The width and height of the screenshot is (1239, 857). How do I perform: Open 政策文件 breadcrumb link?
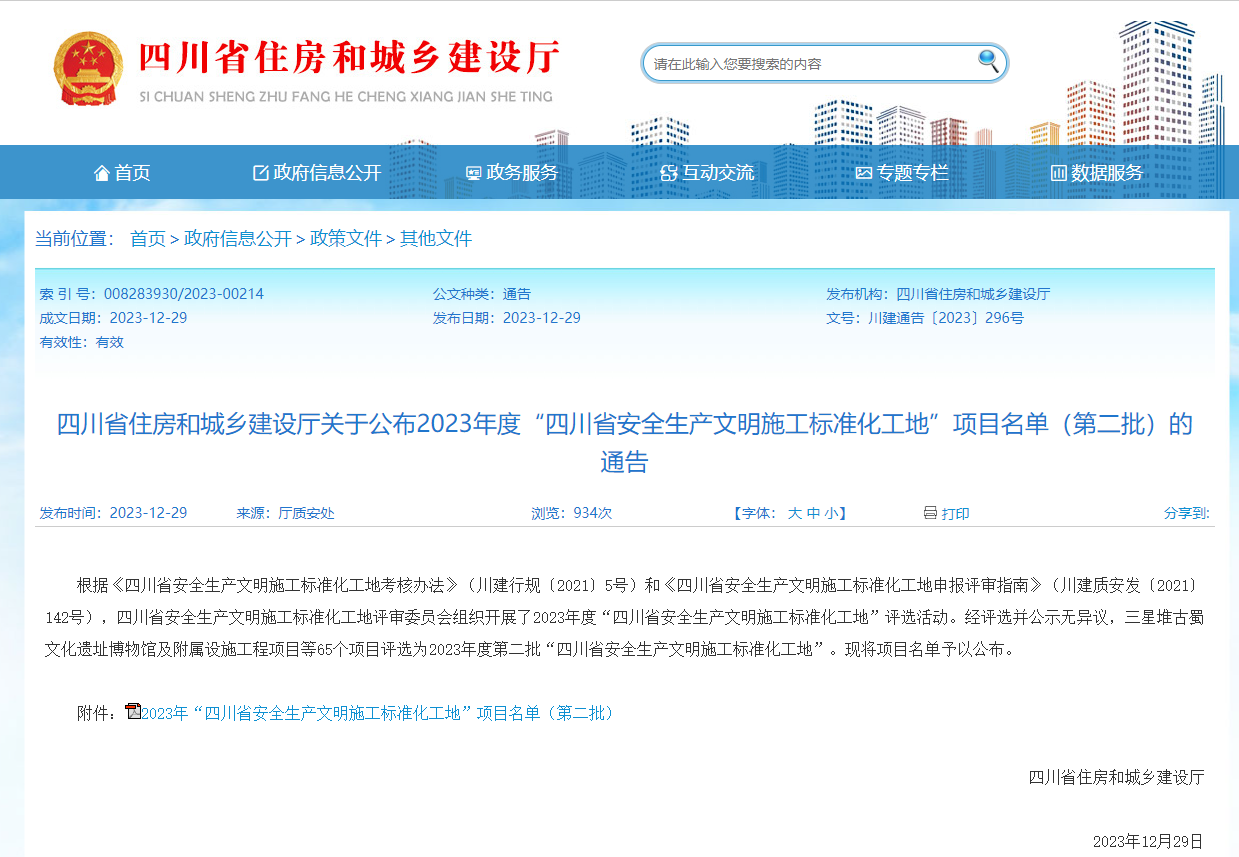coord(346,239)
